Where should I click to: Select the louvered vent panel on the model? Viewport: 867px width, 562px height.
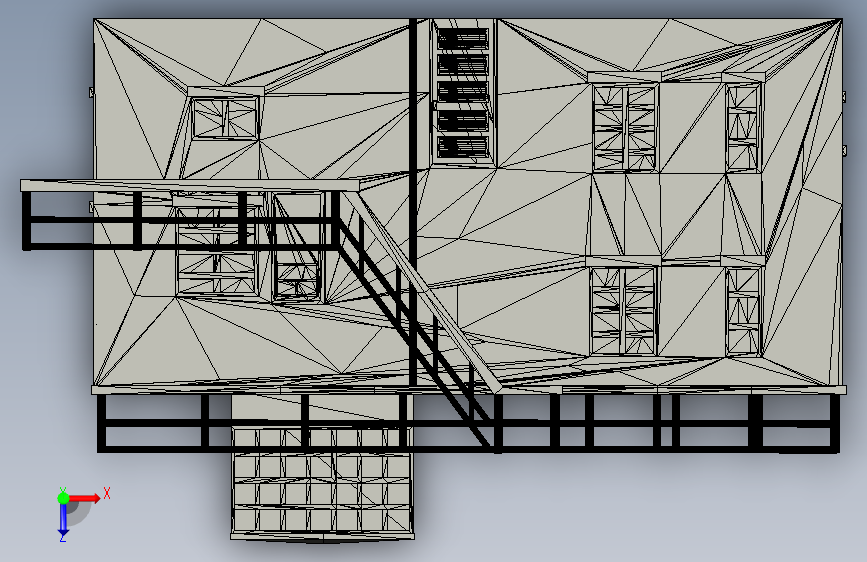(x=463, y=92)
